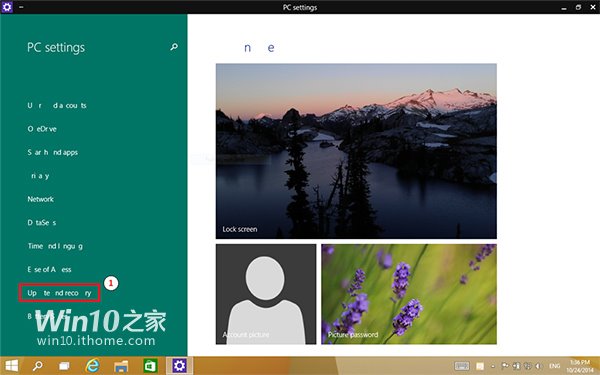Open Internet Explorer from the taskbar
The height and width of the screenshot is (375, 600).
pyautogui.click(x=92, y=366)
